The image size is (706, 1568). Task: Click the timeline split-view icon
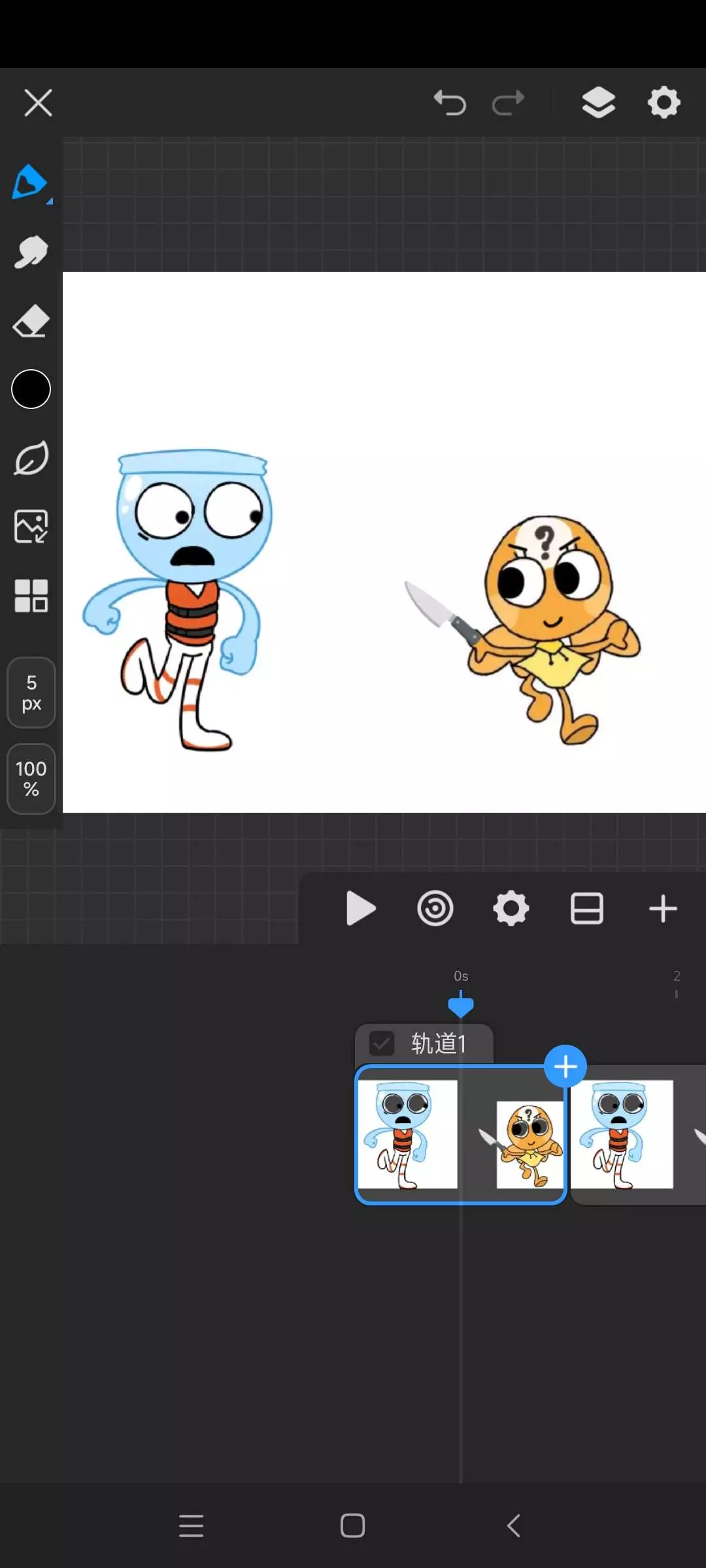[x=587, y=908]
